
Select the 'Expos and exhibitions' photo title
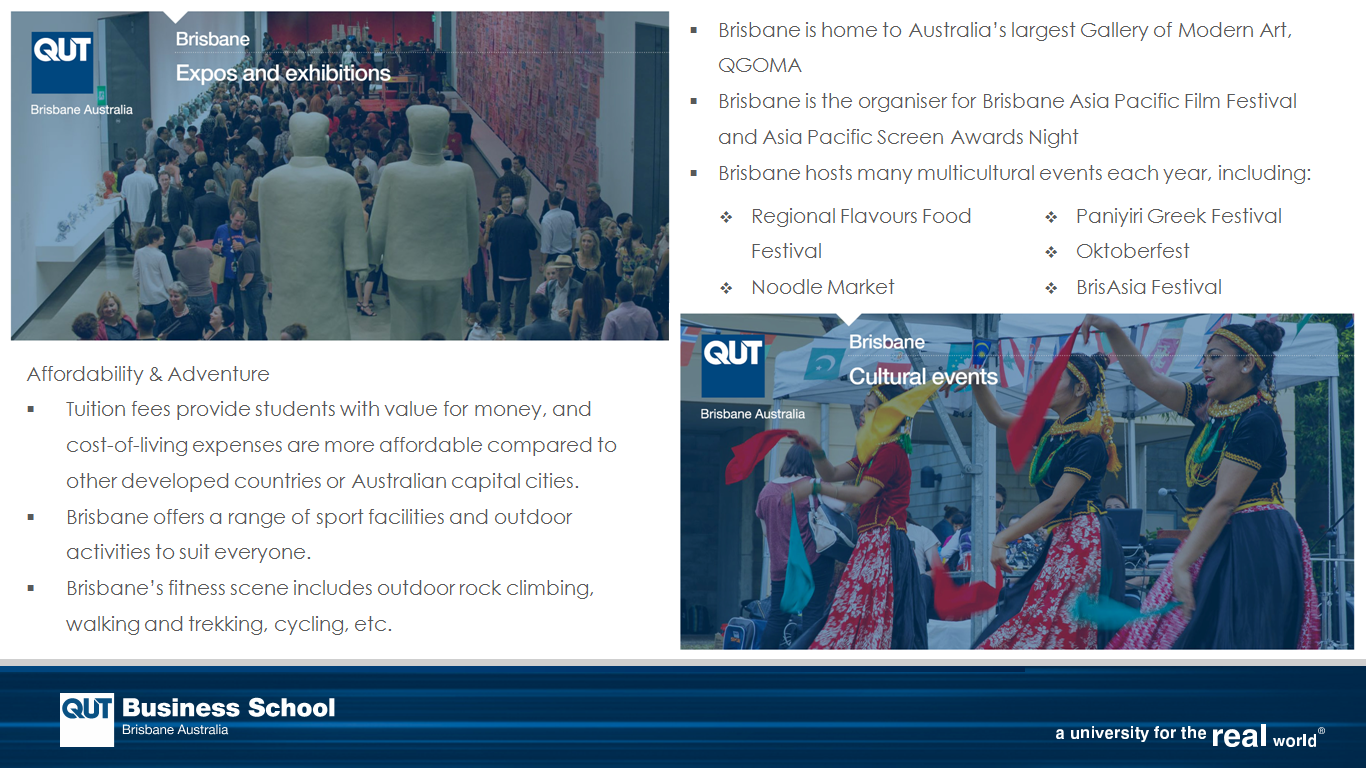[x=283, y=73]
